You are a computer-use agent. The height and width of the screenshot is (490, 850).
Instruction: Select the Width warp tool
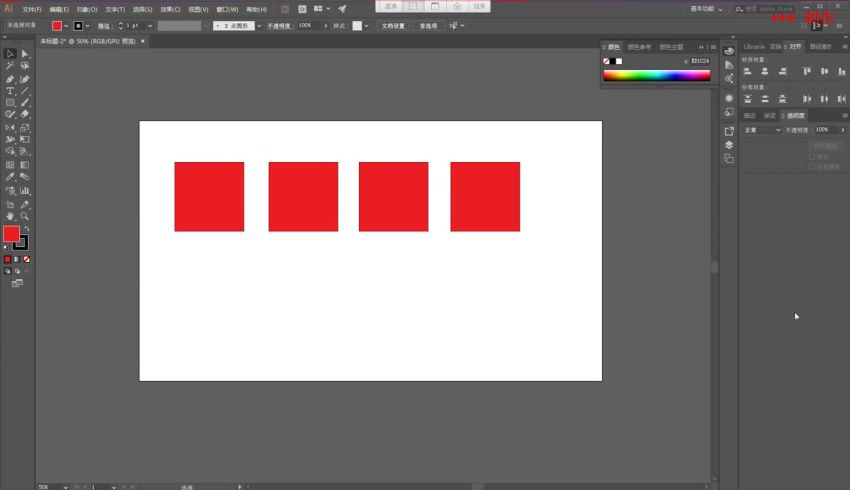(x=10, y=139)
